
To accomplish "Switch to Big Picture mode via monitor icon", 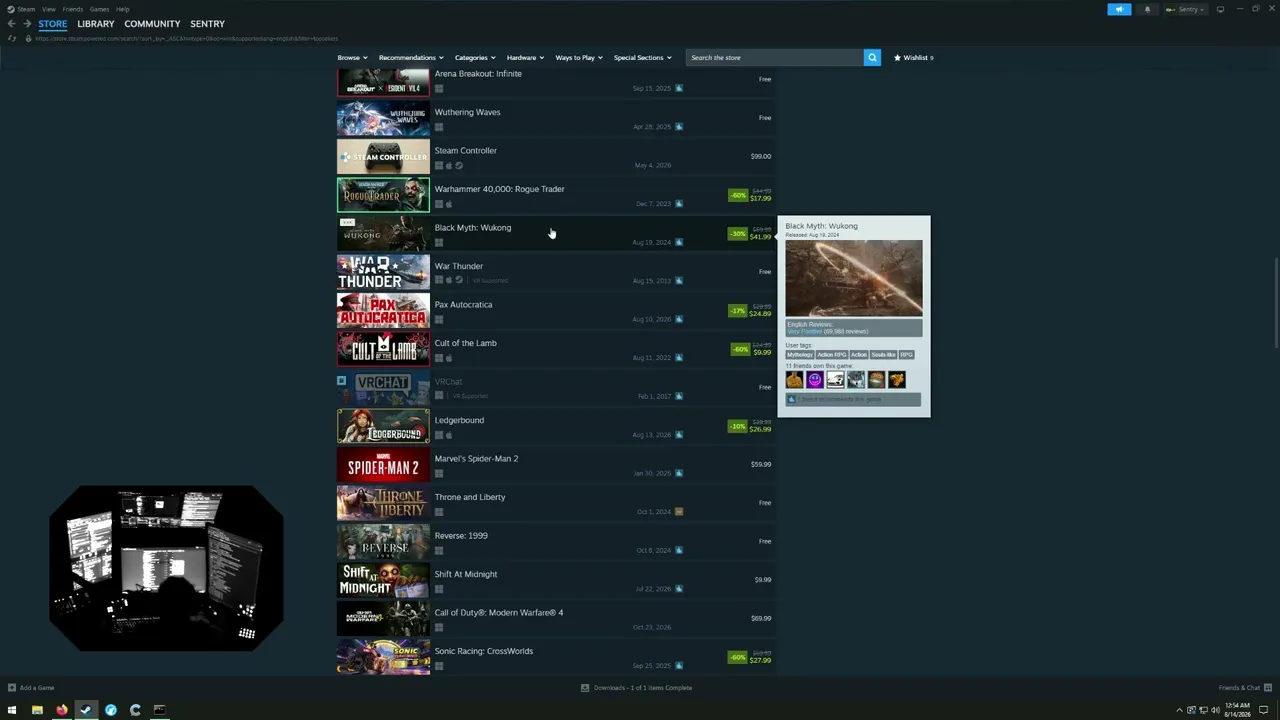I will [x=1220, y=9].
